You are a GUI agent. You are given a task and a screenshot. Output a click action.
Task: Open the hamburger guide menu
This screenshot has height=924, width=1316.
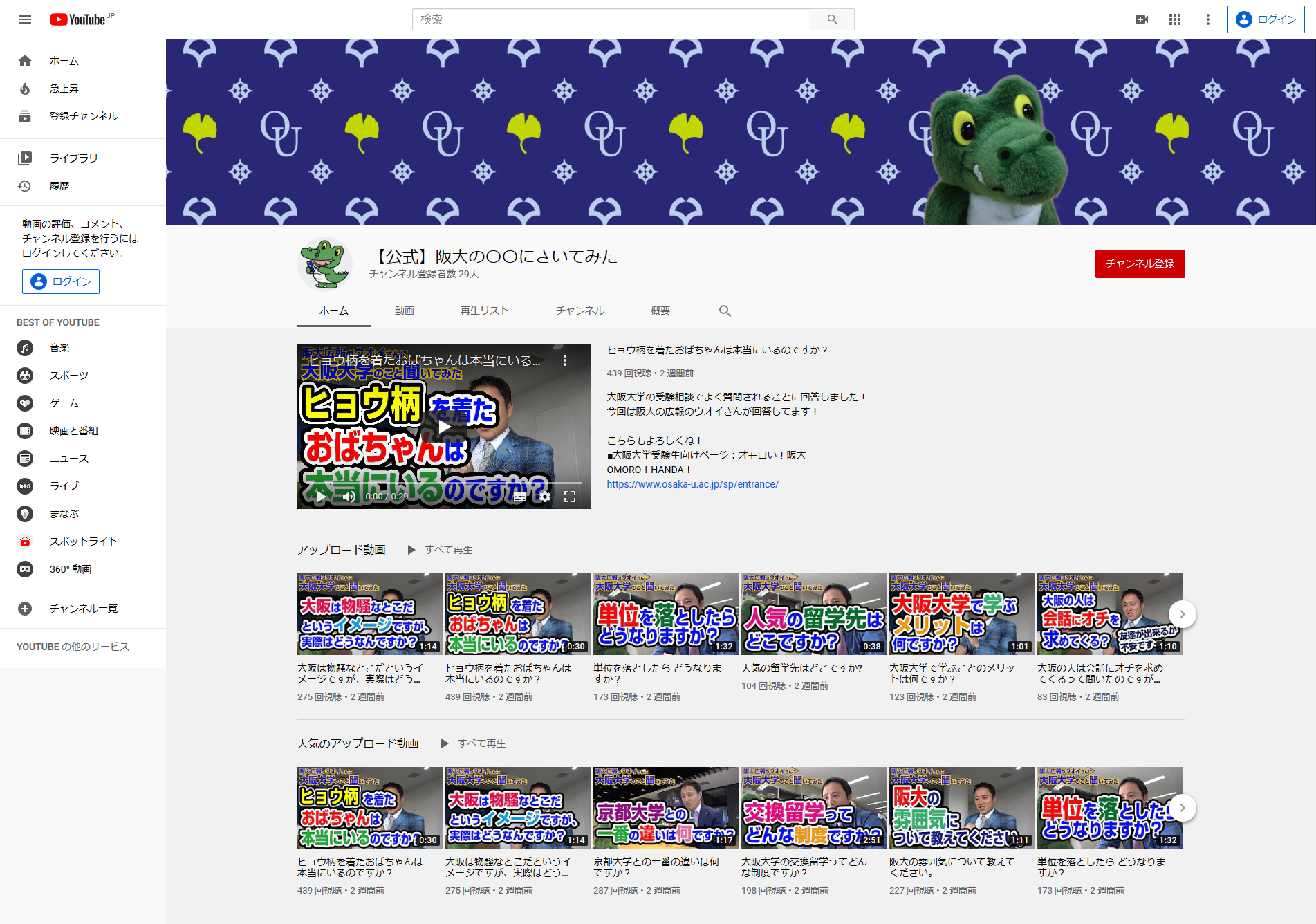click(x=25, y=19)
